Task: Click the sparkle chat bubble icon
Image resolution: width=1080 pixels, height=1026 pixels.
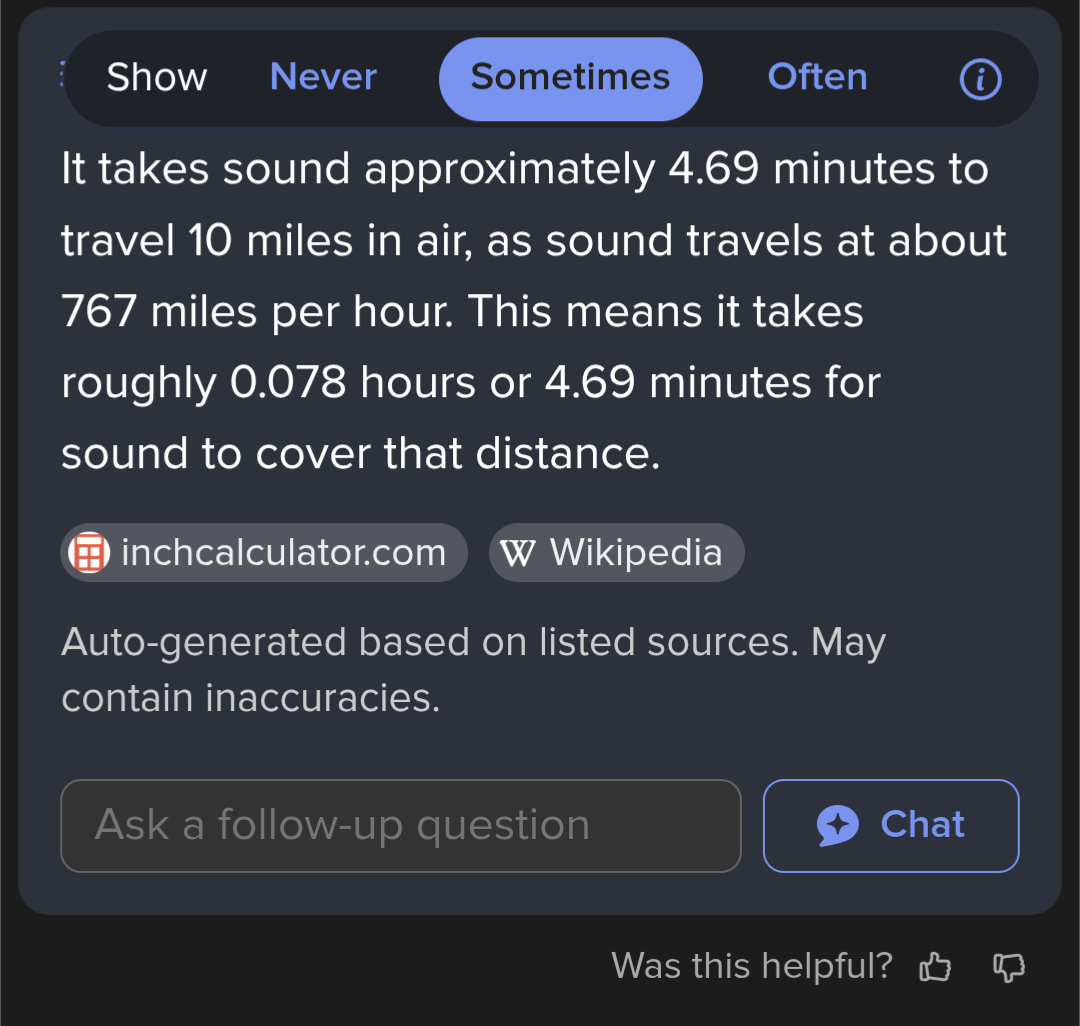Action: 838,825
